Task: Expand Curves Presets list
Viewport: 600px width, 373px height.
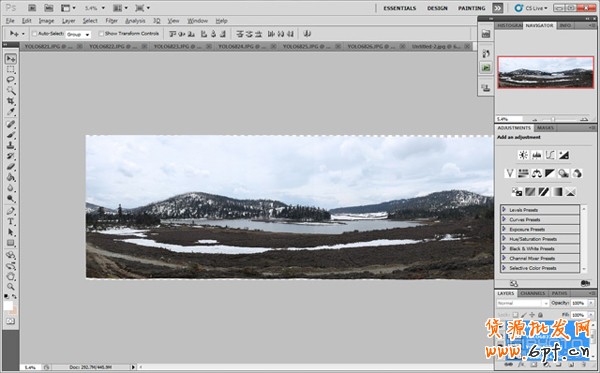Action: point(540,220)
